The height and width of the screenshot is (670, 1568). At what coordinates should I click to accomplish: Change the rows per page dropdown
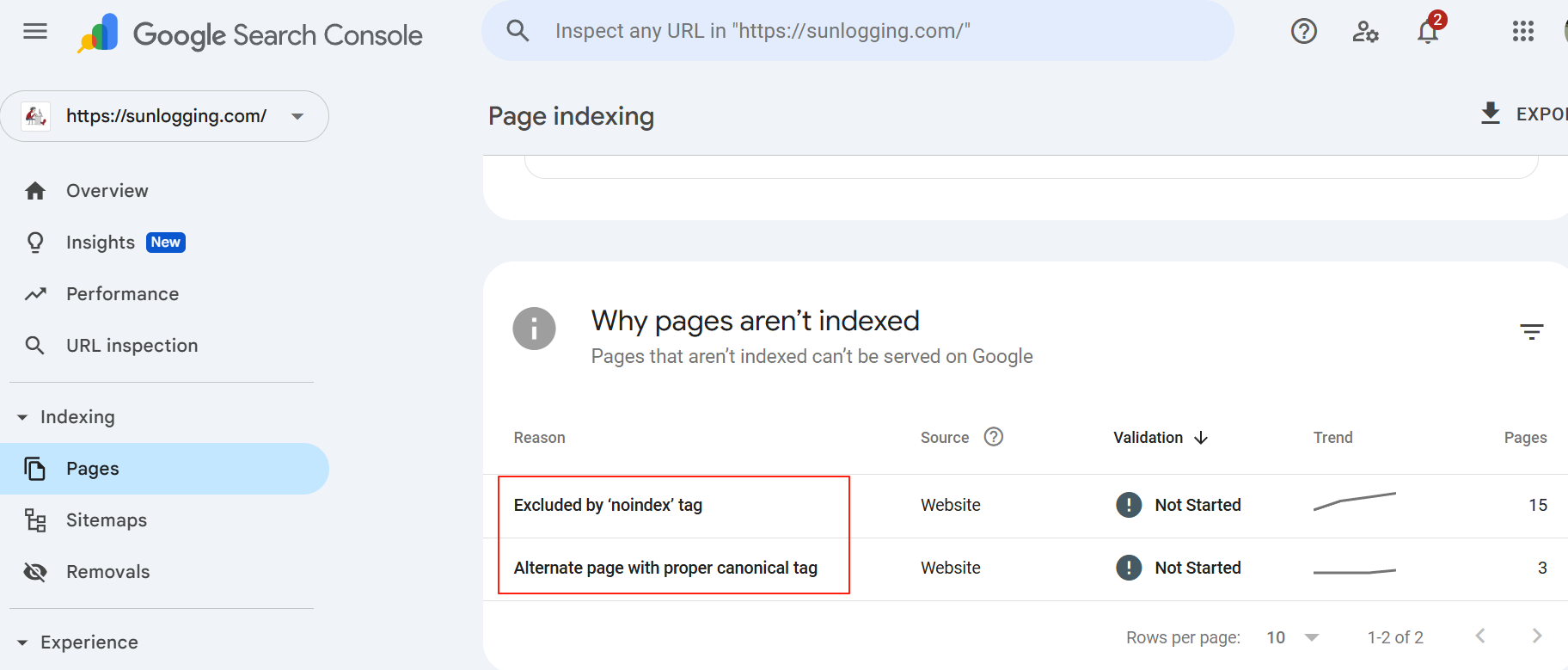coord(1292,637)
